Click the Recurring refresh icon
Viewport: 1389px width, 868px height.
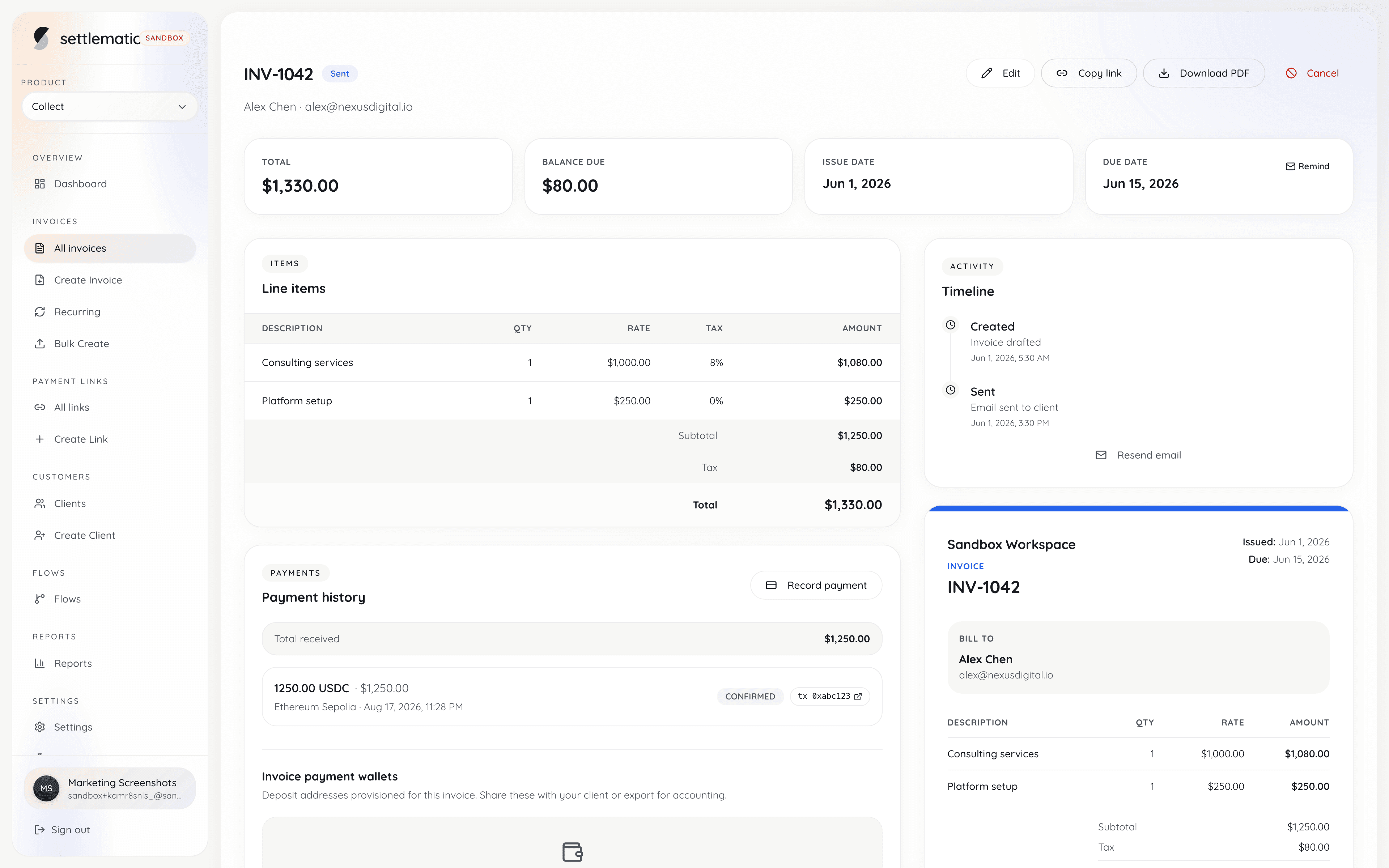tap(39, 312)
